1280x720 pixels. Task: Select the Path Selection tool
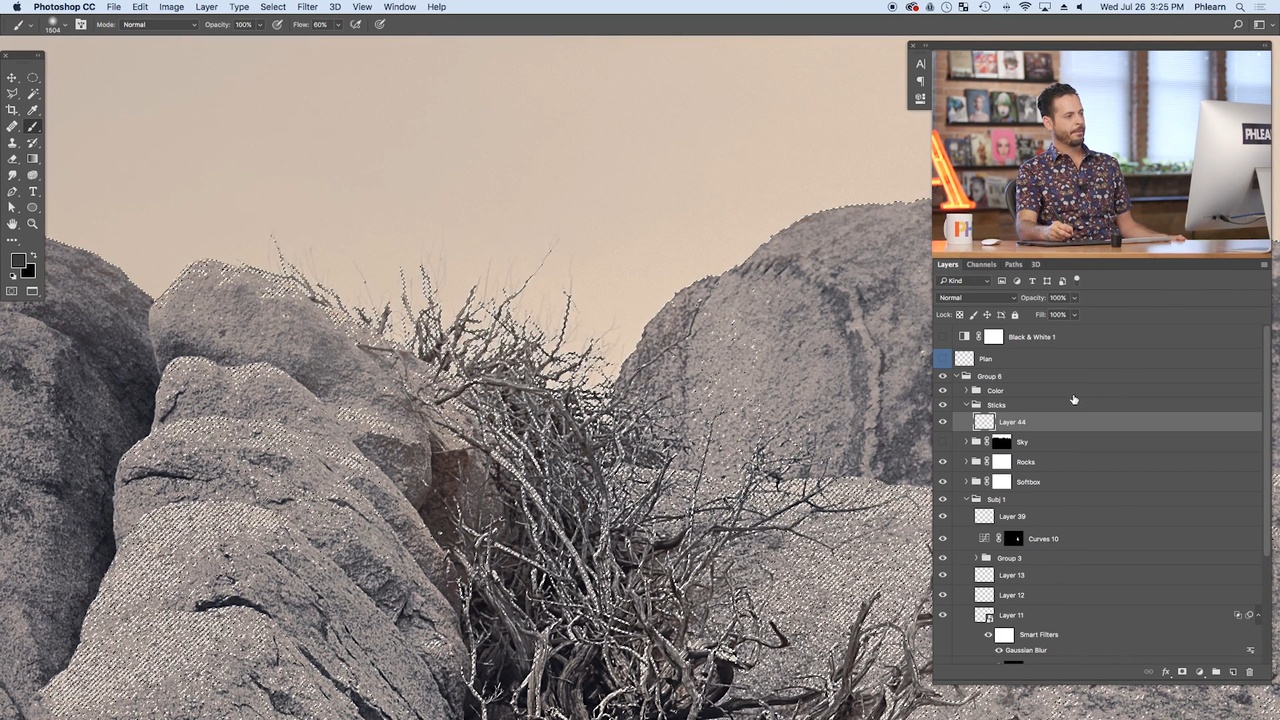point(12,207)
